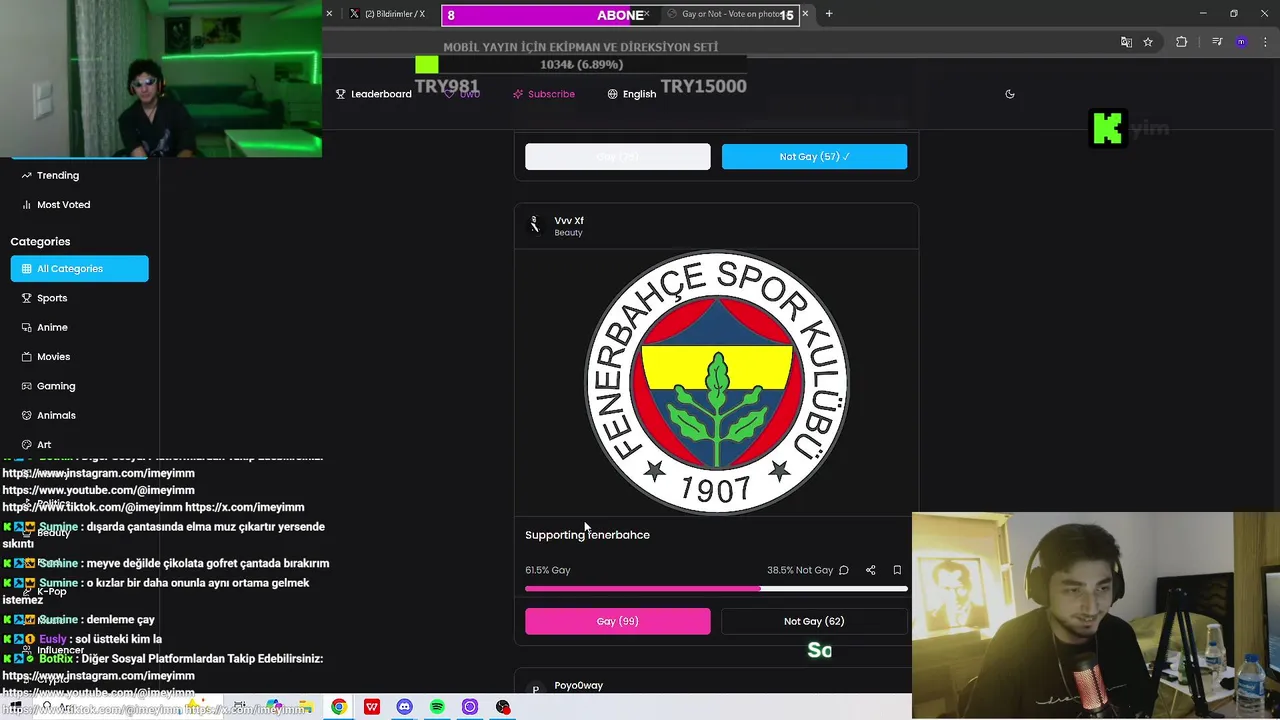The width and height of the screenshot is (1280, 720).
Task: Open comments on the Fenerbahçe post
Action: click(x=844, y=570)
